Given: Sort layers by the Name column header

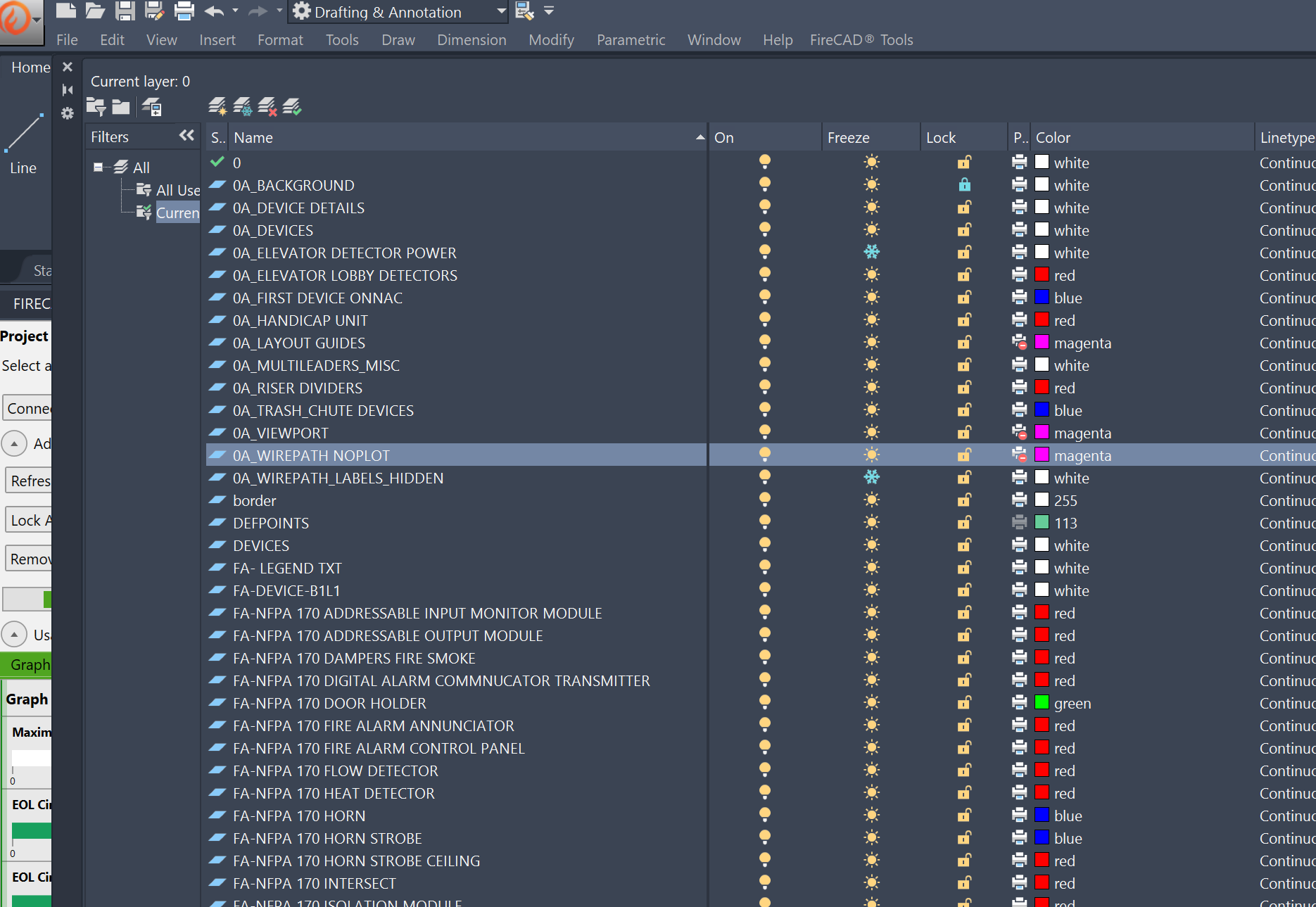Looking at the screenshot, I should coord(467,137).
